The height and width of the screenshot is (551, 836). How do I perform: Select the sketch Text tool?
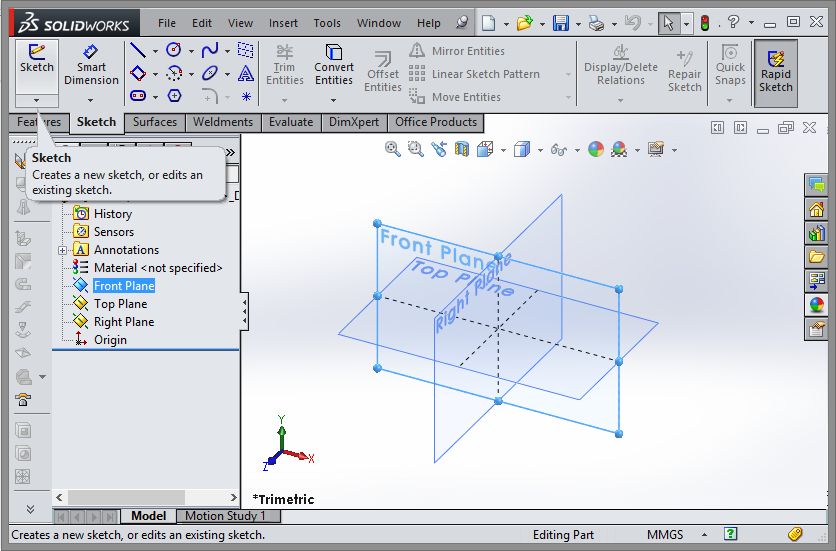click(x=245, y=73)
